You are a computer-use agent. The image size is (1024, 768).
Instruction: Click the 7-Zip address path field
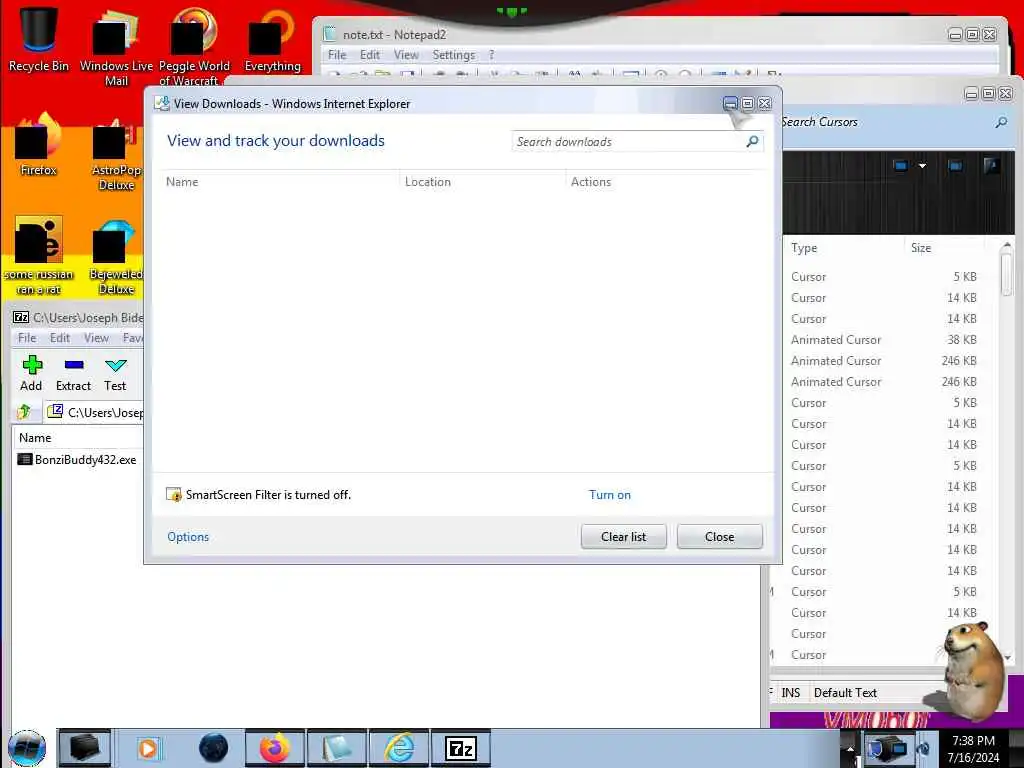point(95,412)
